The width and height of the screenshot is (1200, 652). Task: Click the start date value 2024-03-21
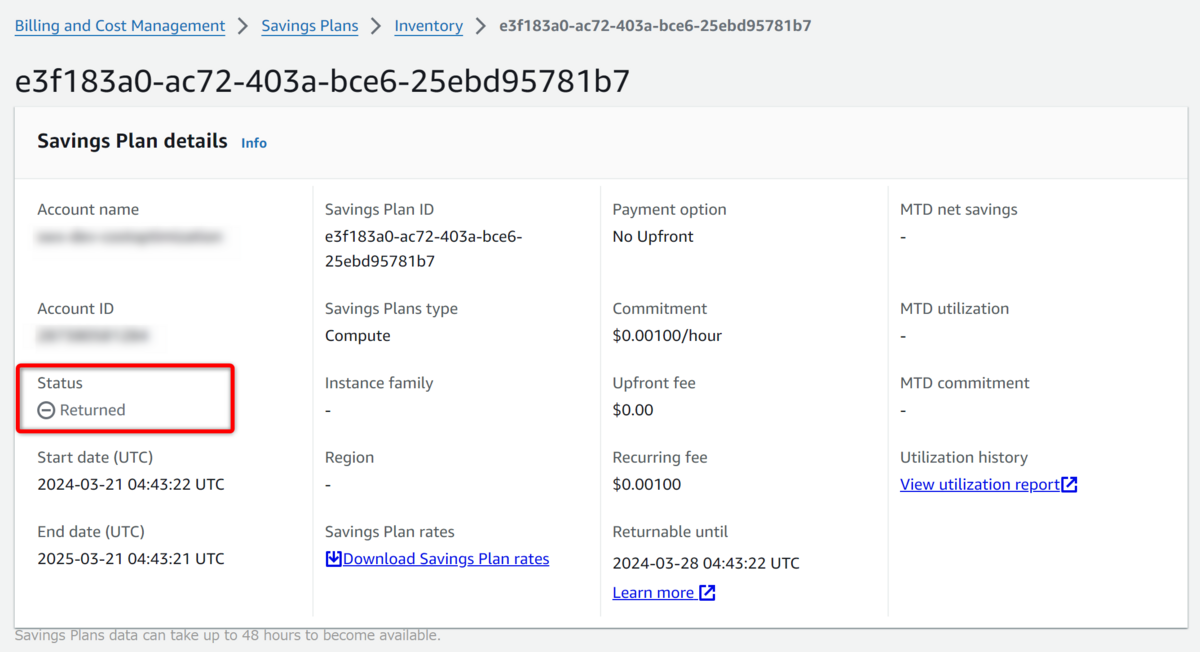tap(131, 485)
